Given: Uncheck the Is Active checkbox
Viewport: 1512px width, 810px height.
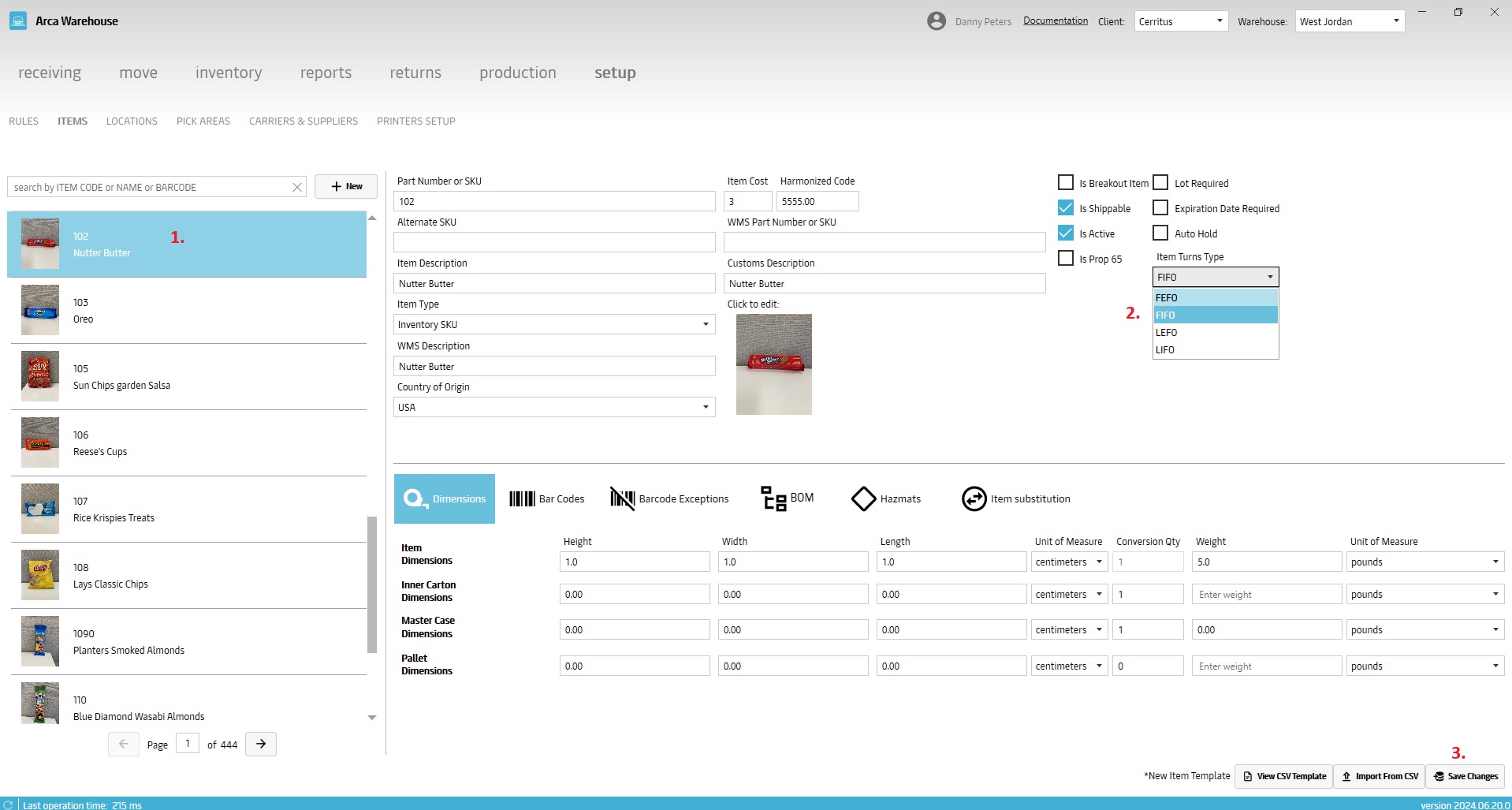Looking at the screenshot, I should point(1066,233).
